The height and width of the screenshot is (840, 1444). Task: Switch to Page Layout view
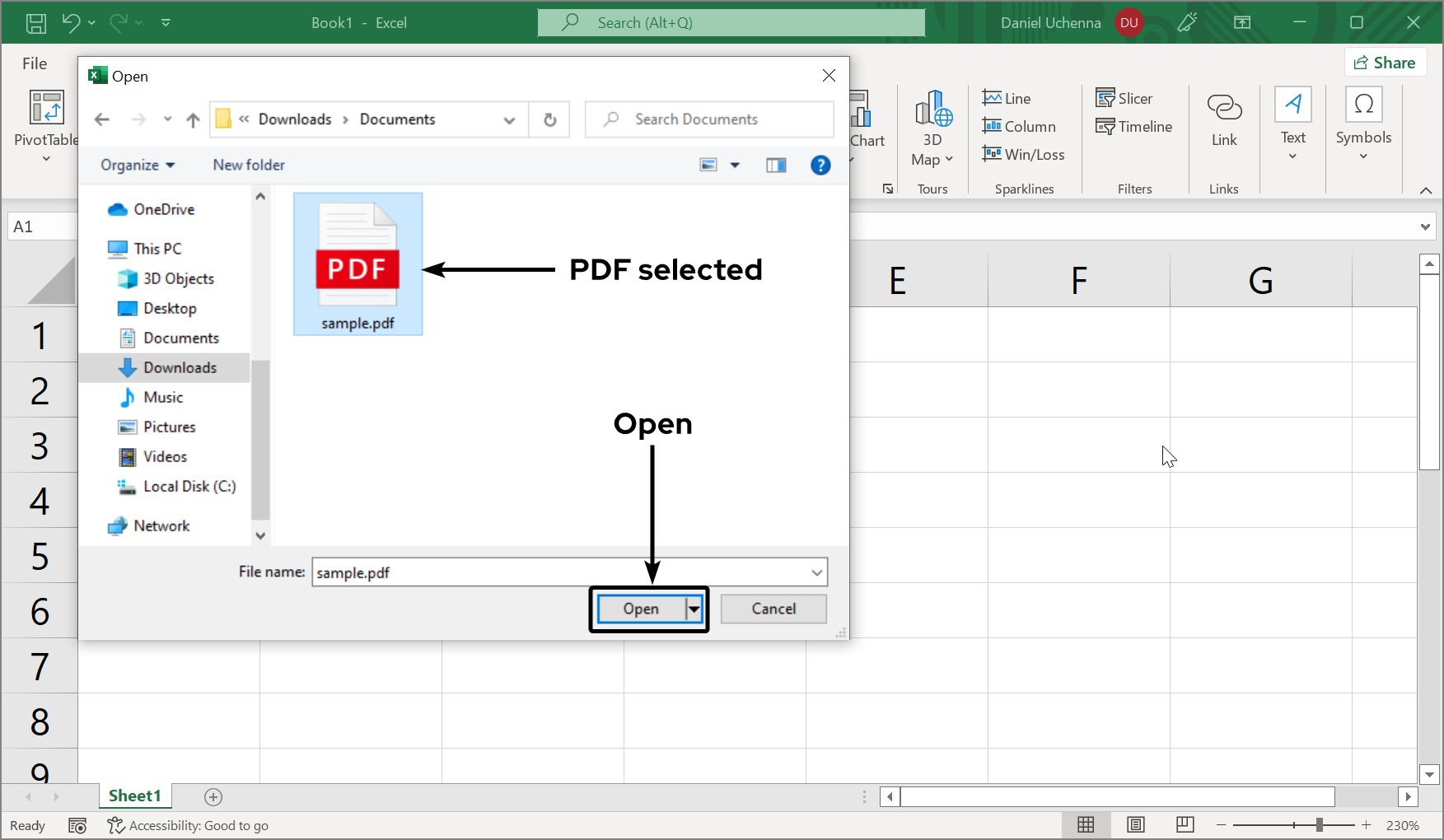click(x=1136, y=824)
